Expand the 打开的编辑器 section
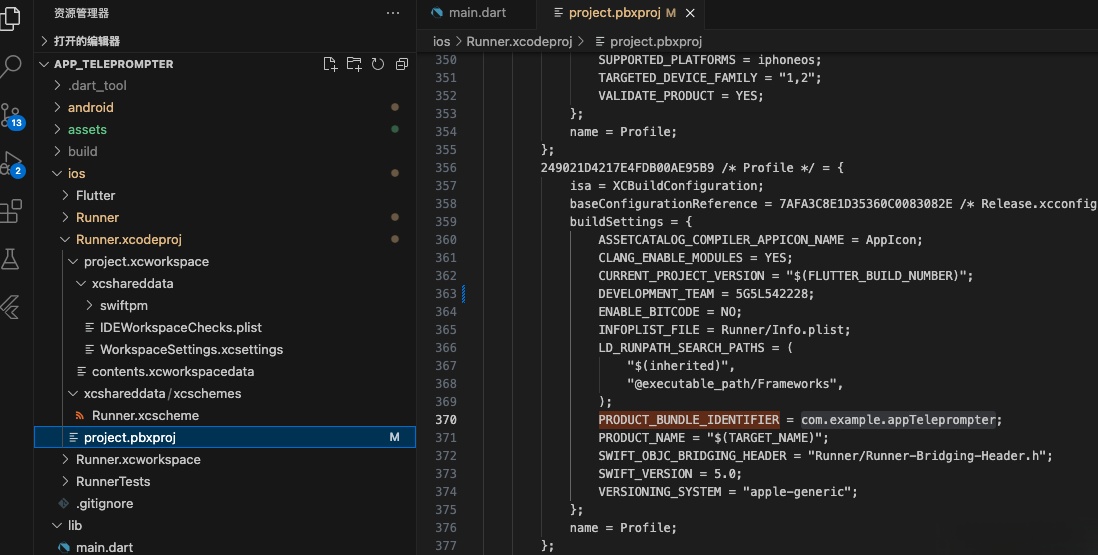The height and width of the screenshot is (555, 1098). 86,41
